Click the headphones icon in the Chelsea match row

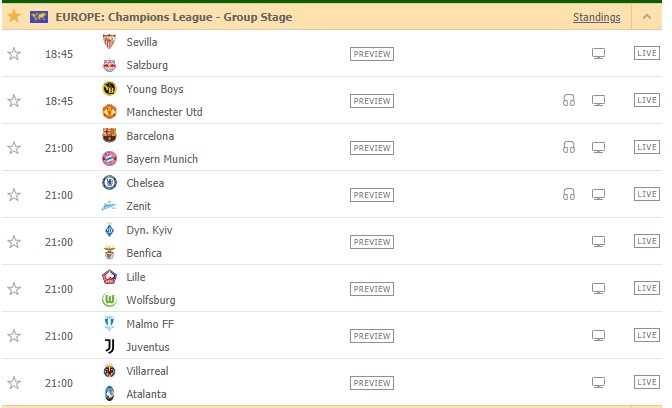click(569, 195)
